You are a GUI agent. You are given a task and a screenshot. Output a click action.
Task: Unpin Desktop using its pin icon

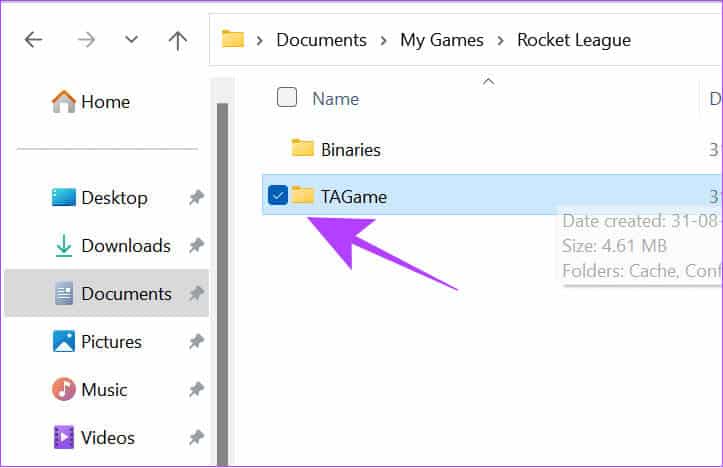[x=196, y=198]
